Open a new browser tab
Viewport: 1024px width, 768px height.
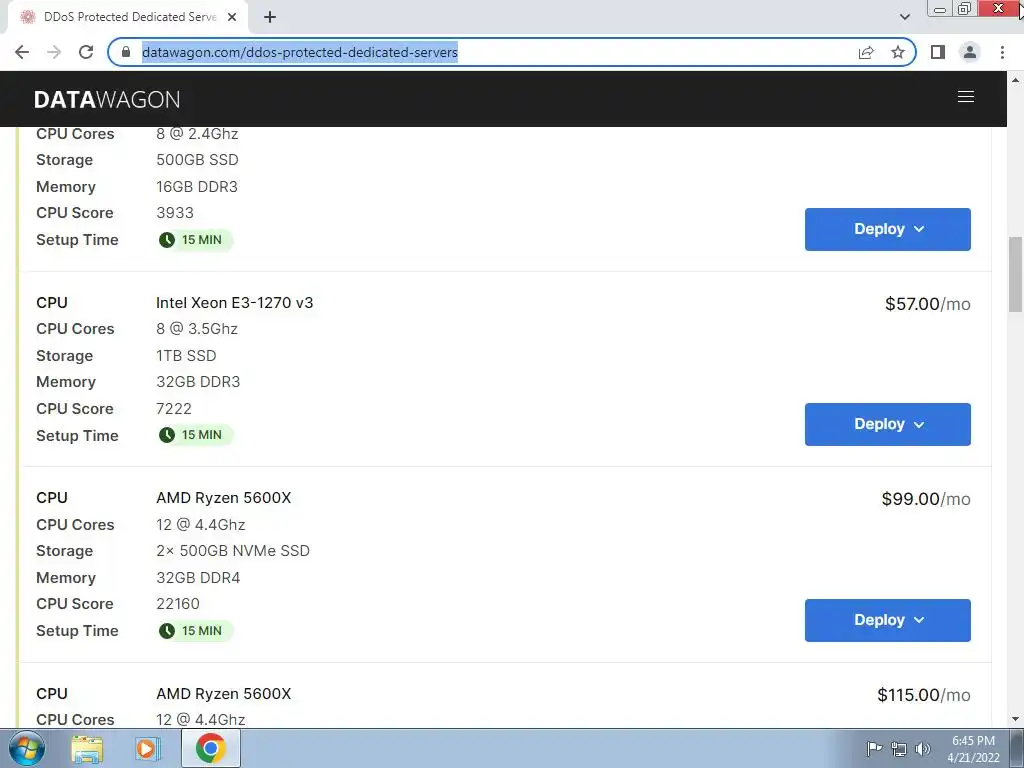(x=270, y=17)
